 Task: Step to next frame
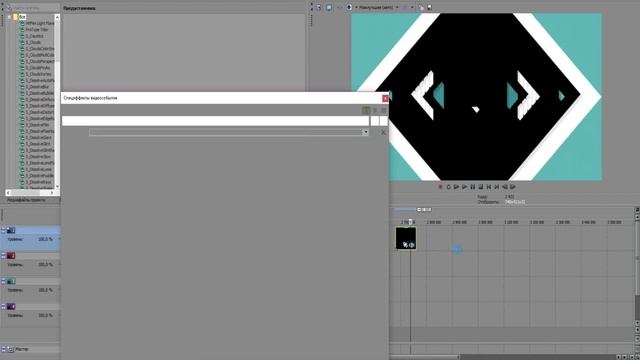click(513, 187)
